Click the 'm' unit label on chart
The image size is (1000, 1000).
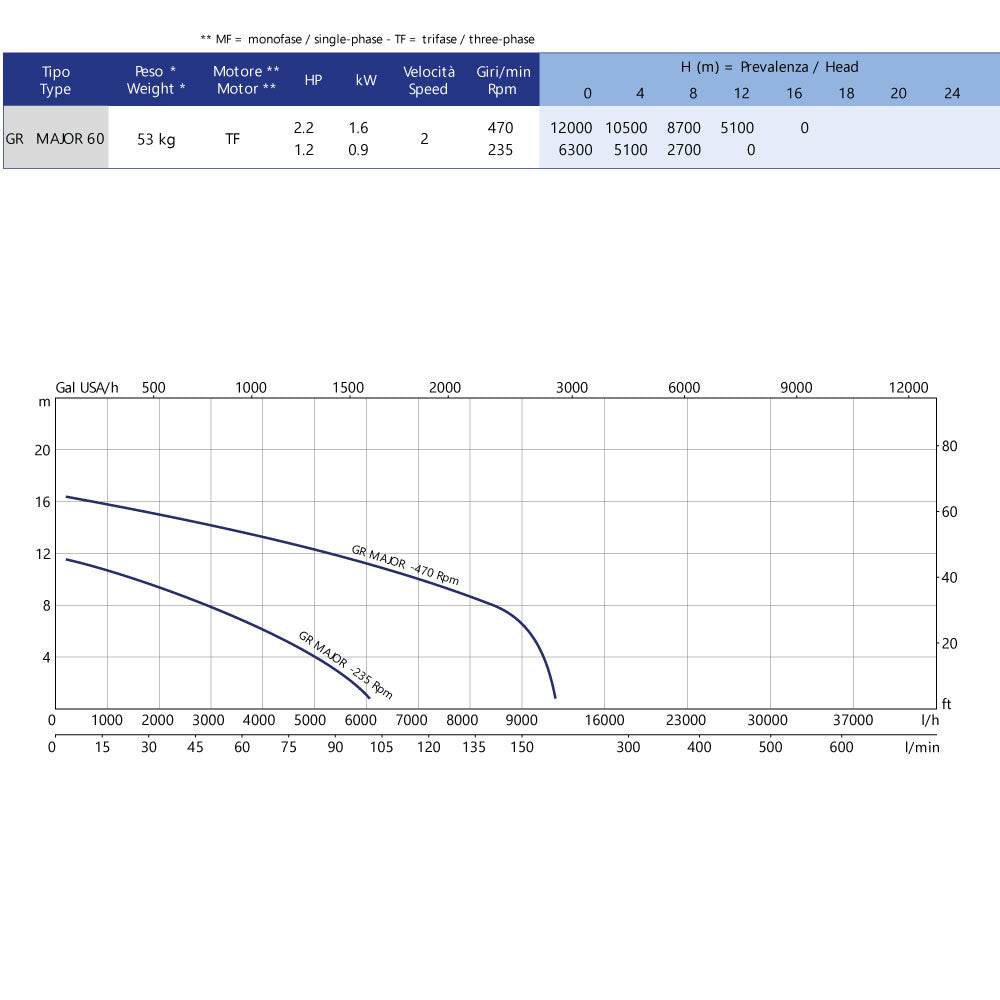44,402
